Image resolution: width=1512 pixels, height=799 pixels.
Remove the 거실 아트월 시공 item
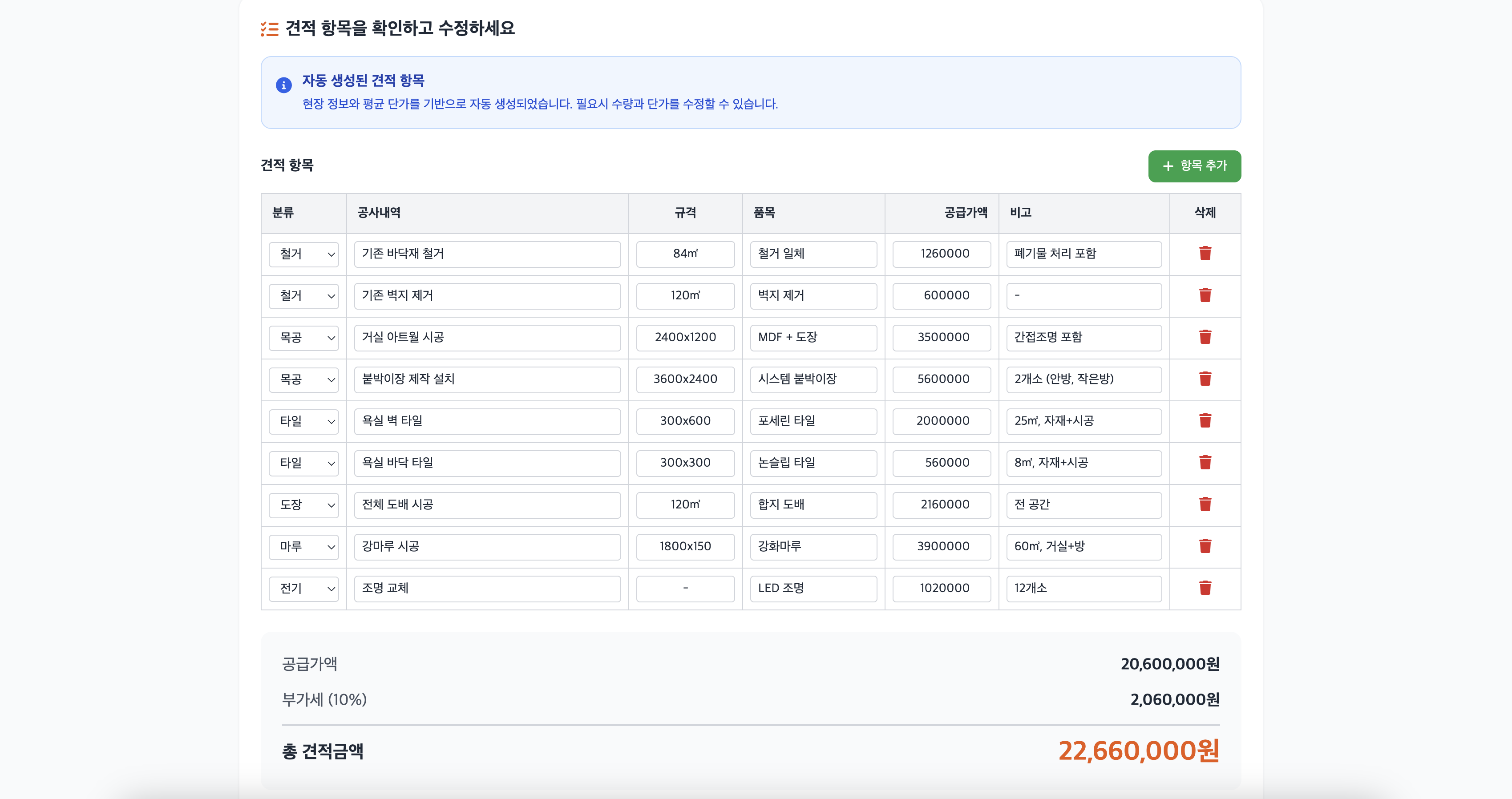click(x=1205, y=337)
